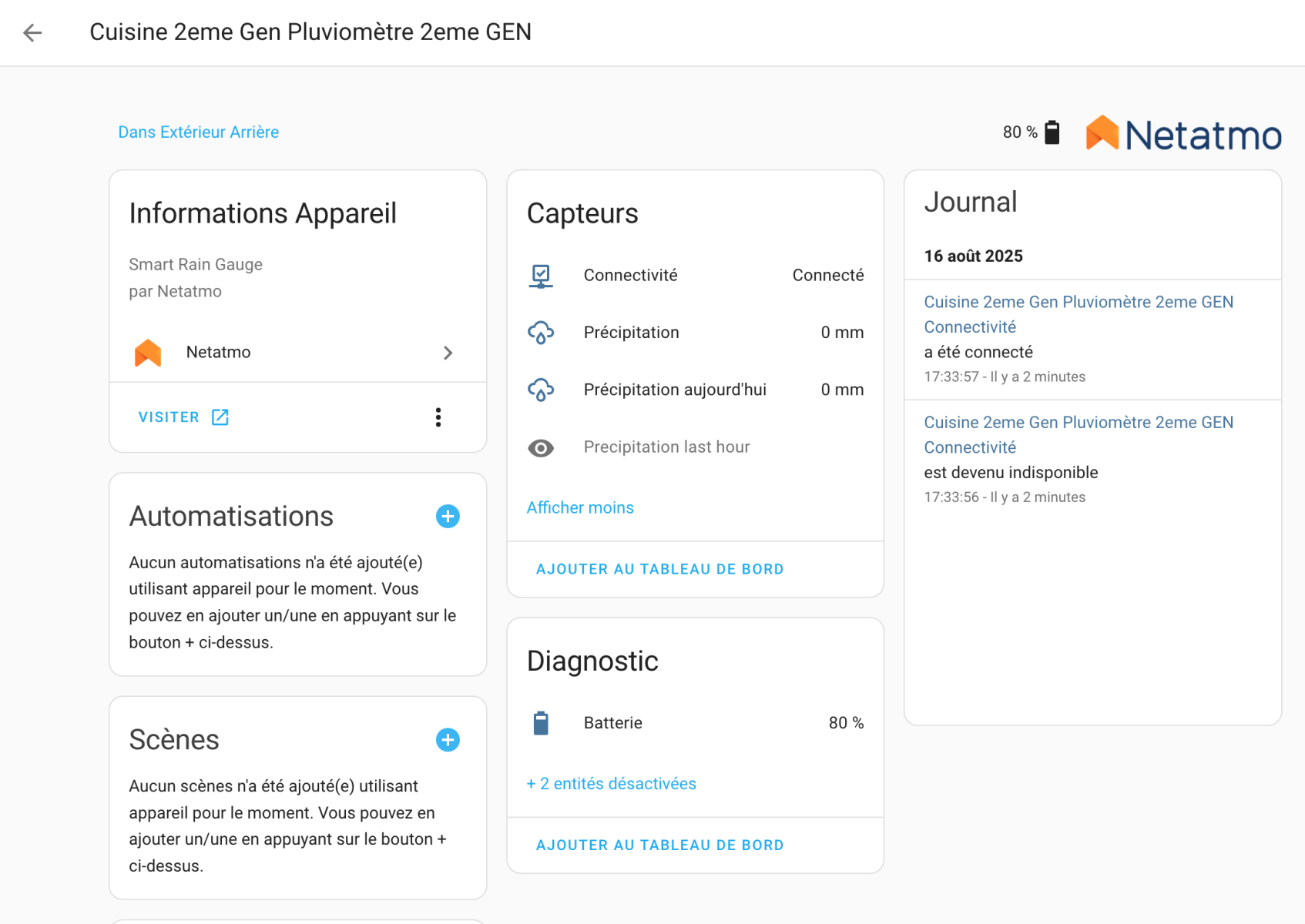Click the Précipitation rain cloud icon

click(541, 333)
